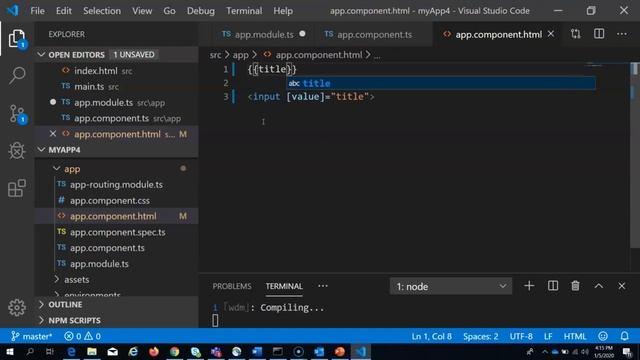Change indentation via Spaces: 2
The image size is (640, 360).
(x=480, y=336)
